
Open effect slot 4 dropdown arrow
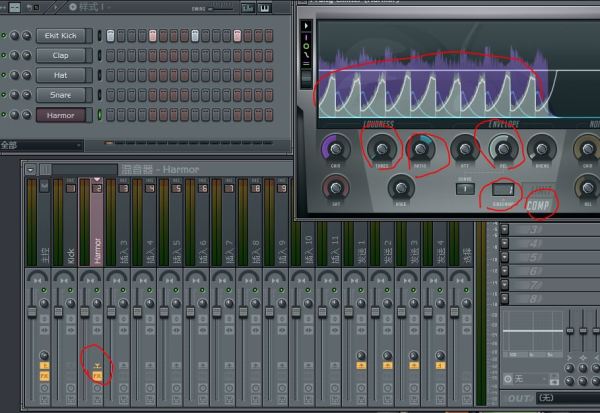(x=505, y=243)
